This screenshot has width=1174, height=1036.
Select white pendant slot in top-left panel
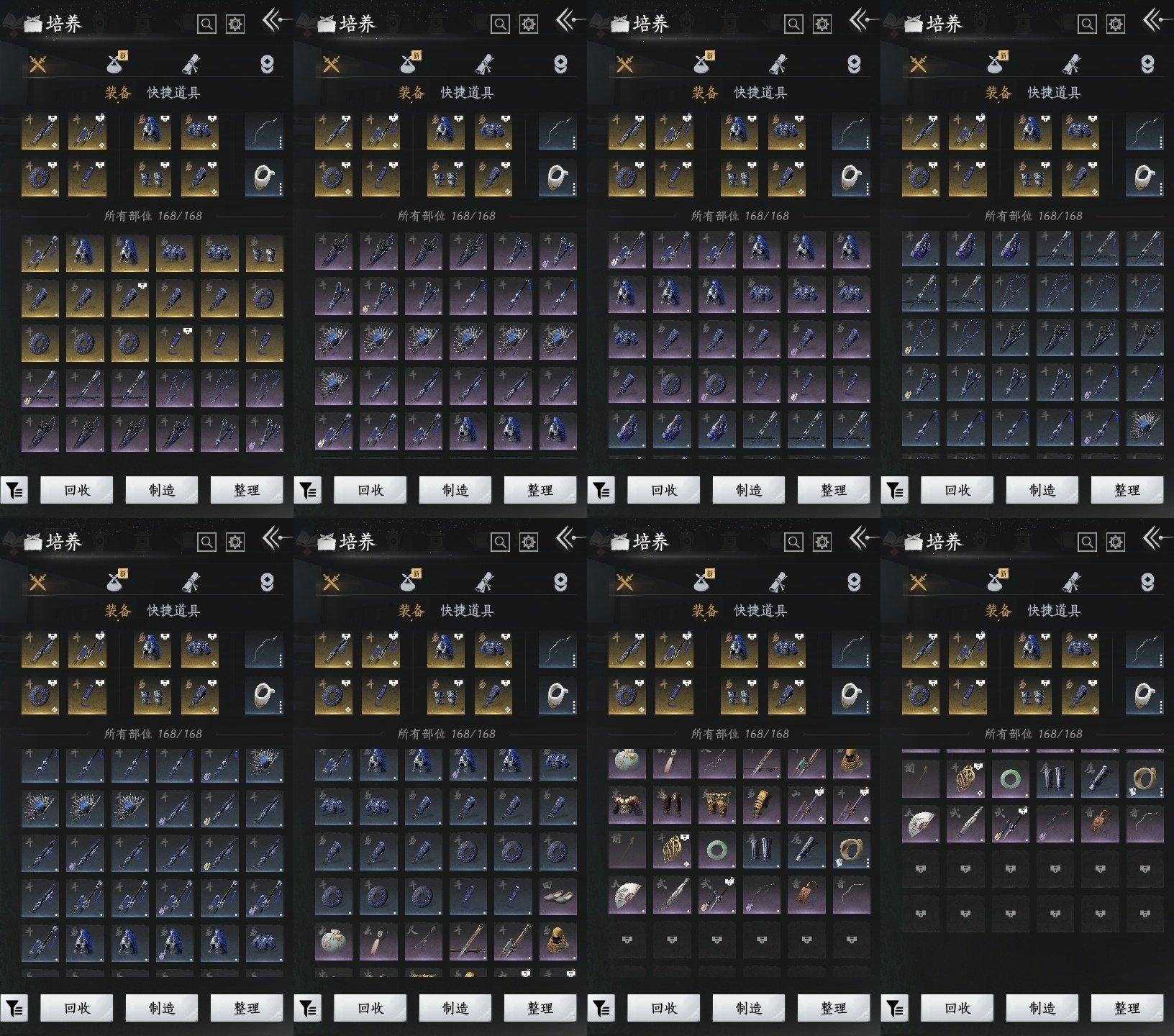click(x=264, y=178)
